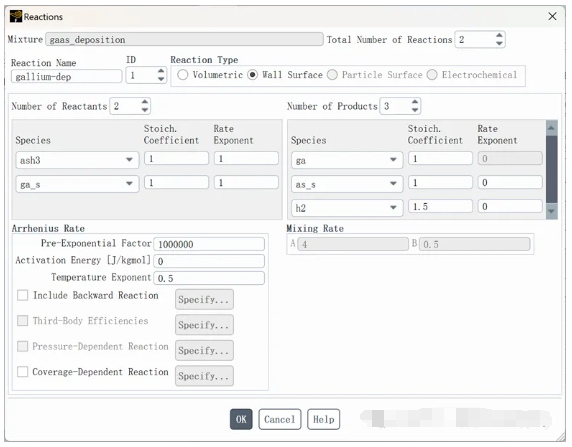572x447 pixels.
Task: Decrease Number of Products spinner
Action: pyautogui.click(x=415, y=110)
